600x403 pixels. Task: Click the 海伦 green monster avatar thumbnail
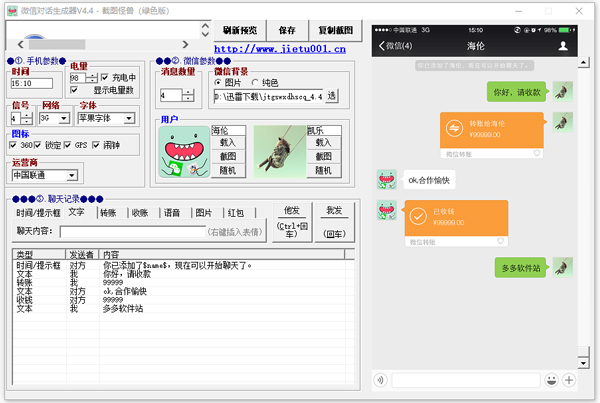pyautogui.click(x=184, y=152)
